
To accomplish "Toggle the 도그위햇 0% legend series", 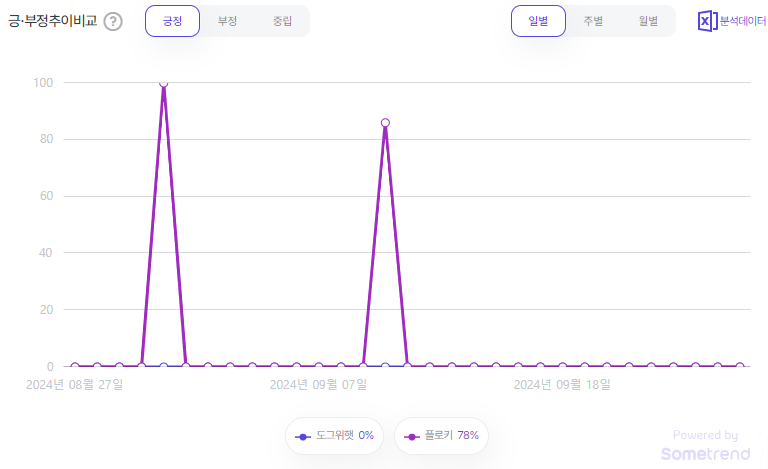I will click(335, 436).
